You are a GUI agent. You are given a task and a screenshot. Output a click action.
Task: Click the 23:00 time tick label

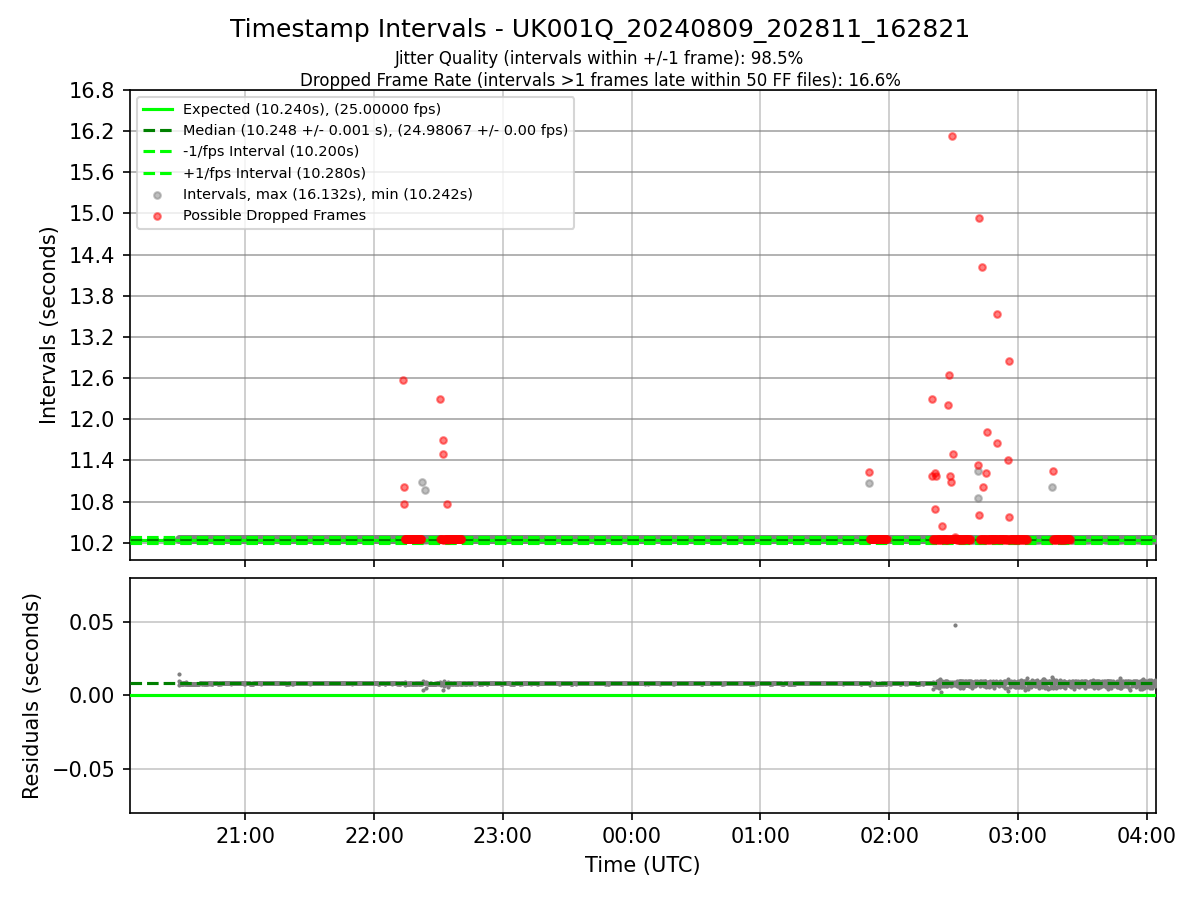point(503,835)
